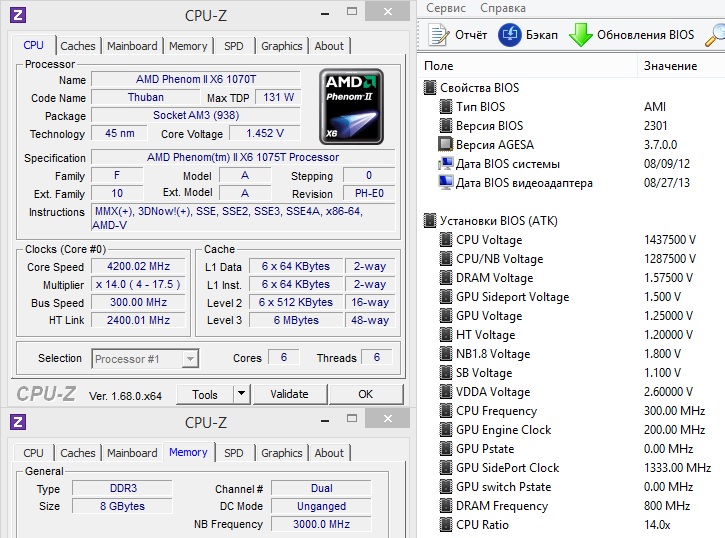Click the Отчёт toolbar label
This screenshot has height=538, width=725.
pos(471,35)
